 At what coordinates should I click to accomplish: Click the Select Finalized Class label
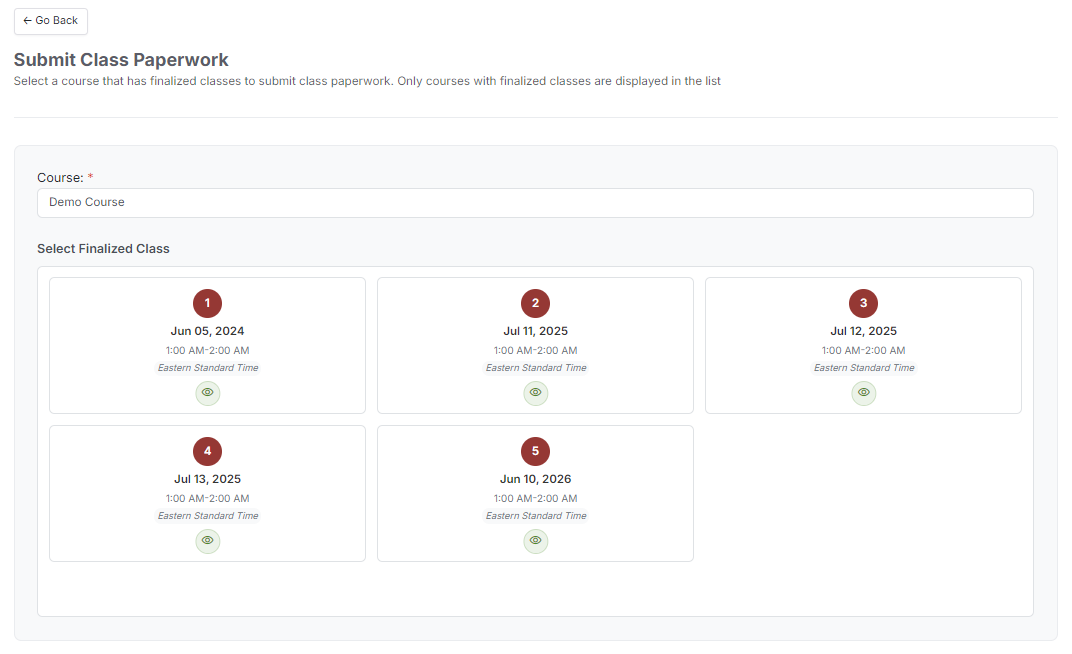pyautogui.click(x=103, y=249)
